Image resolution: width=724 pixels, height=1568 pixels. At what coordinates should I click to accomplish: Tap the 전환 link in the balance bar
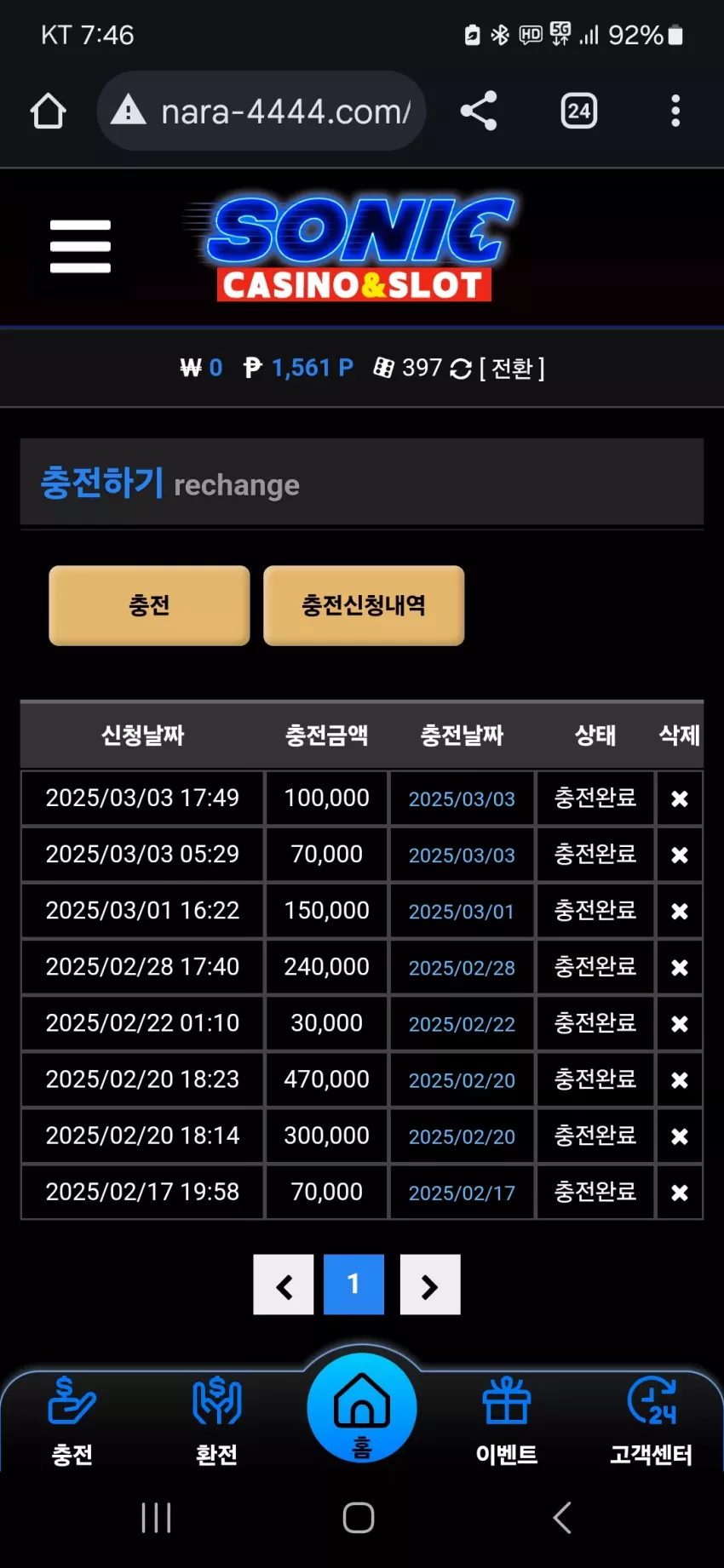click(x=512, y=368)
